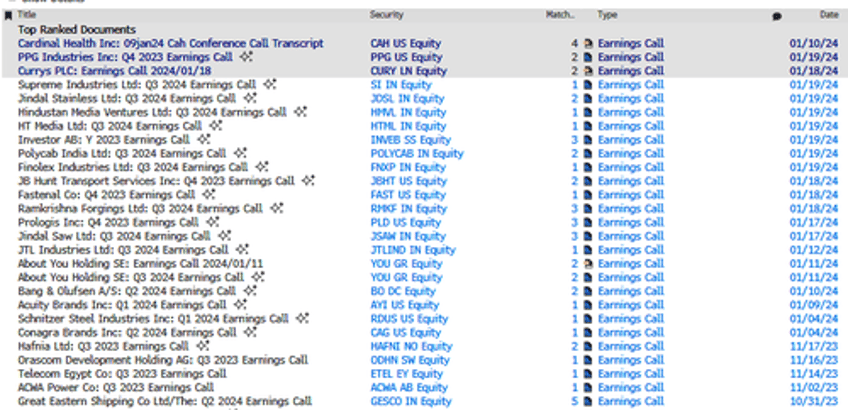Sort by the Date column header
848x410 pixels.
tap(829, 15)
